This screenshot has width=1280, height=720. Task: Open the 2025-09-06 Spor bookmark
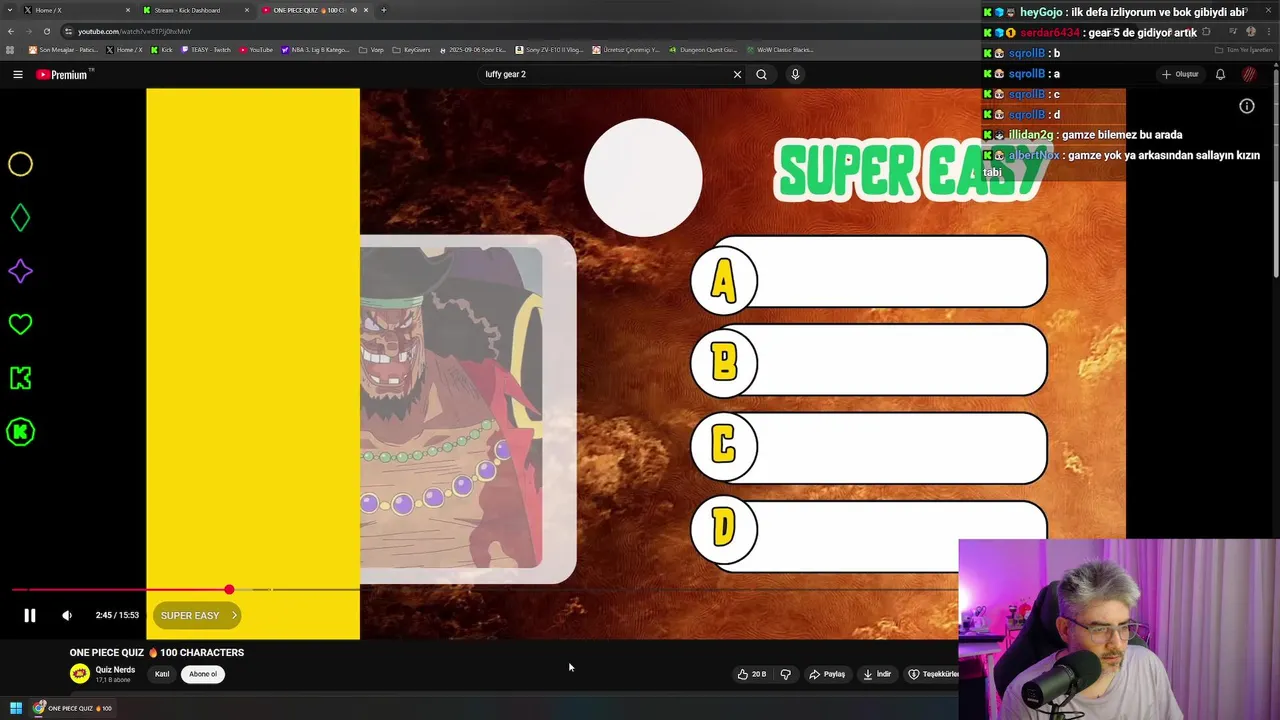pos(473,50)
